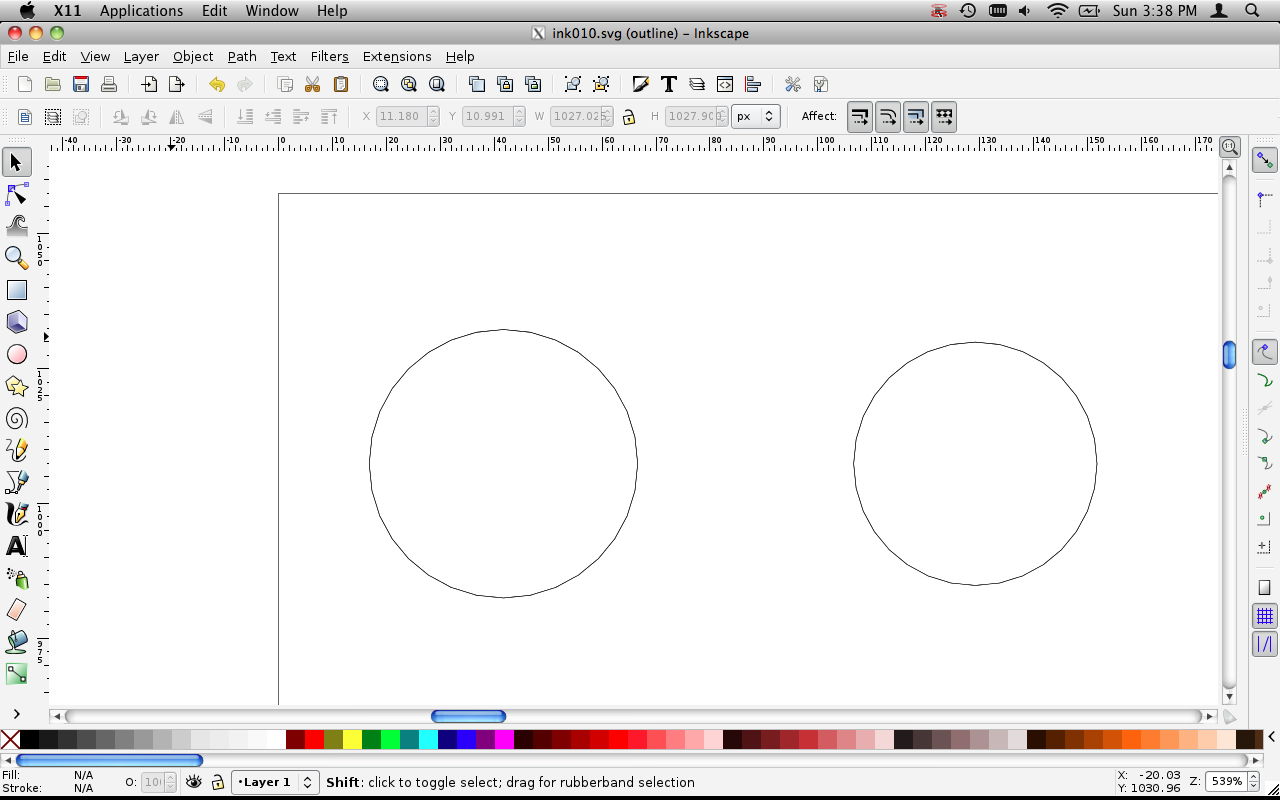Toggle scale rounded corners affect button
The width and height of the screenshot is (1280, 800).
[888, 116]
